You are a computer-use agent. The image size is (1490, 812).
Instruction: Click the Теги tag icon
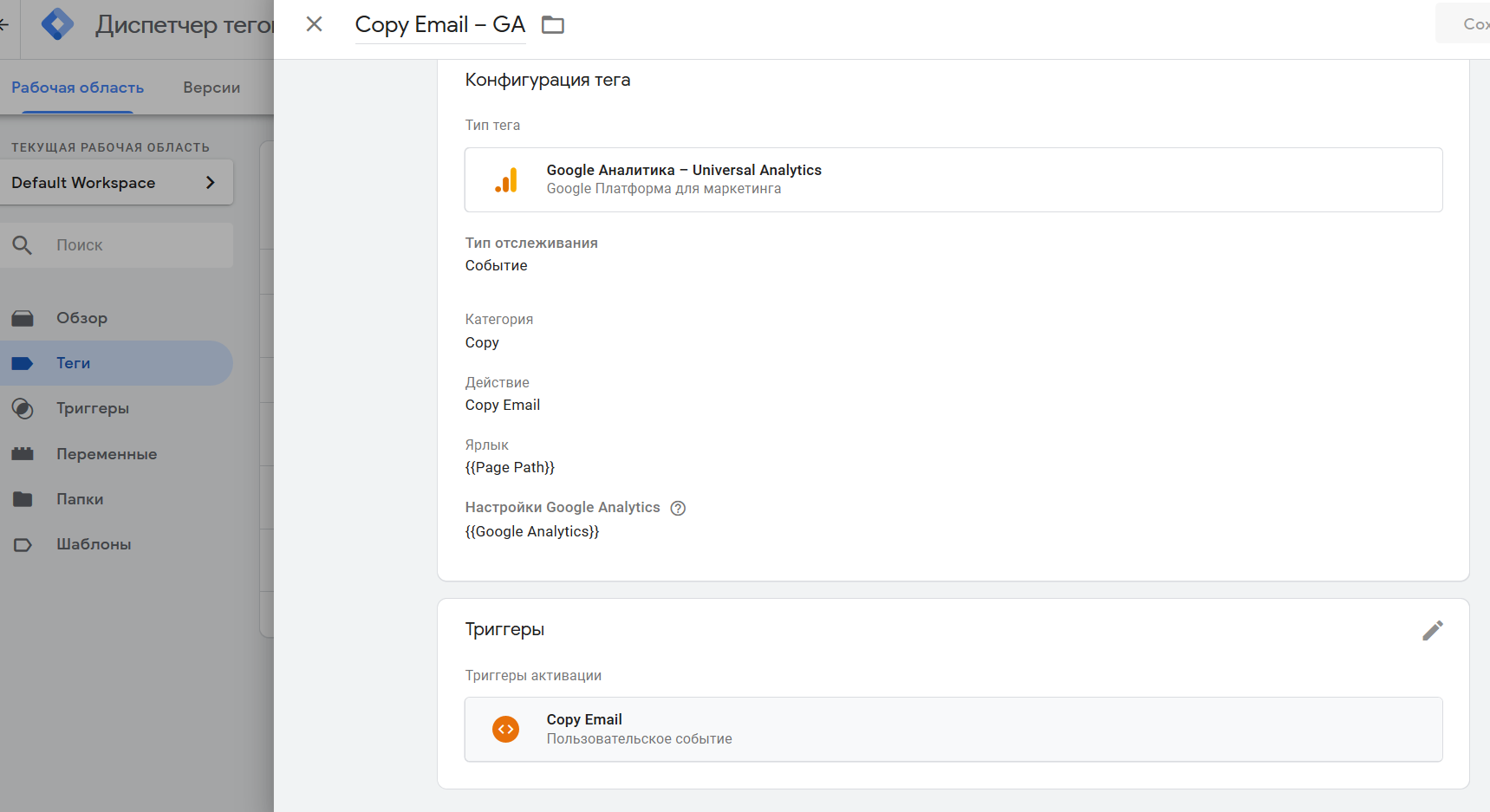click(23, 363)
